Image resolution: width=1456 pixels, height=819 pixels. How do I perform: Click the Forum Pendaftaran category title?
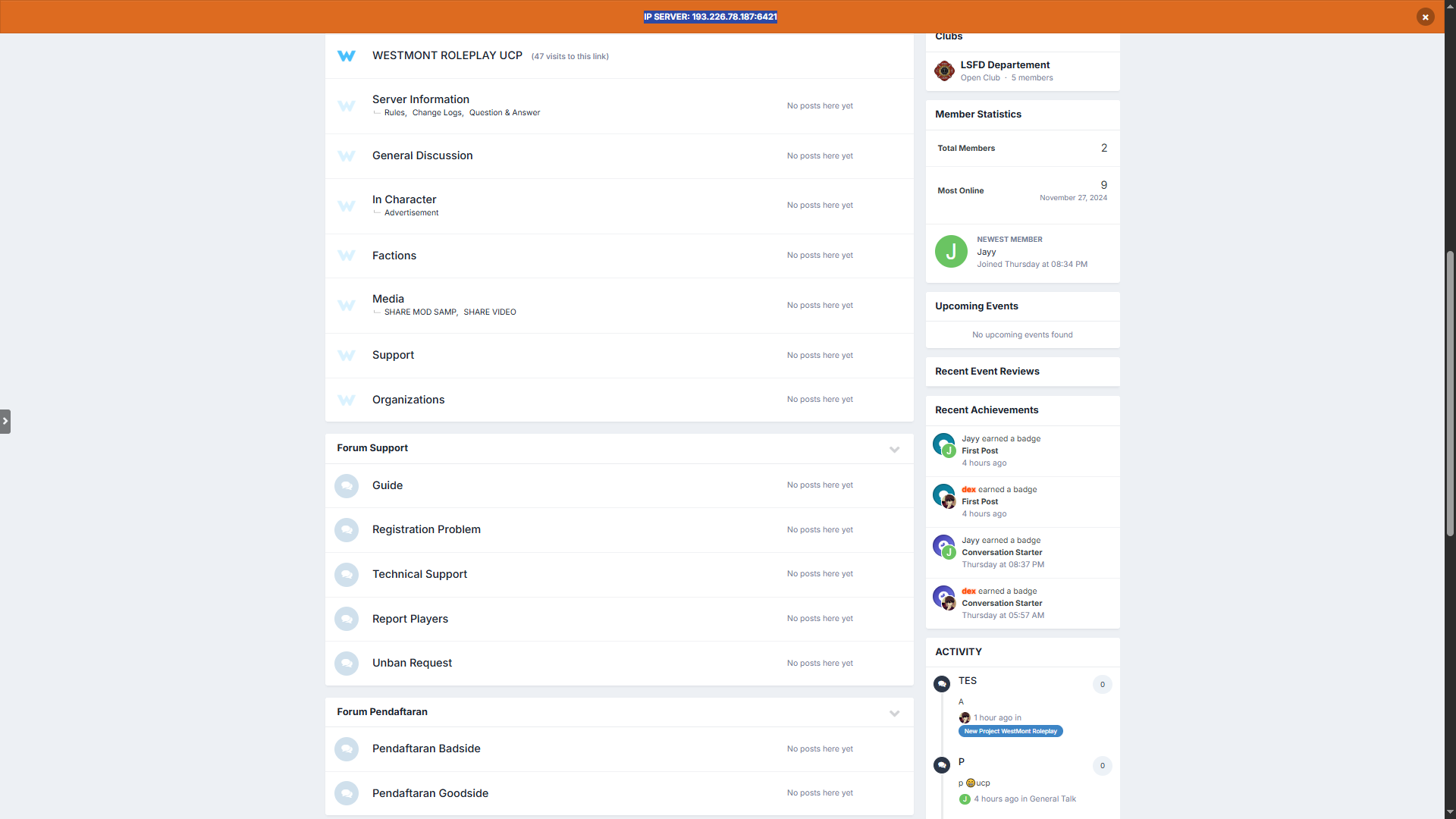pyautogui.click(x=382, y=712)
